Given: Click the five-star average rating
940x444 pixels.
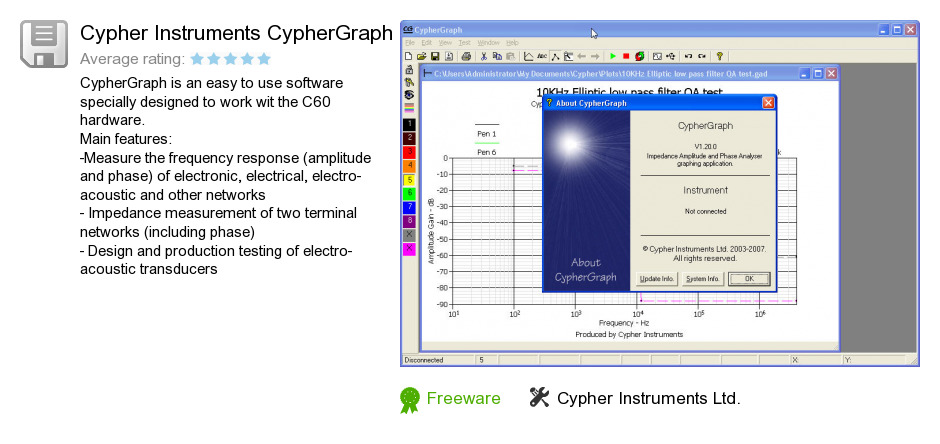Looking at the screenshot, I should pos(230,59).
